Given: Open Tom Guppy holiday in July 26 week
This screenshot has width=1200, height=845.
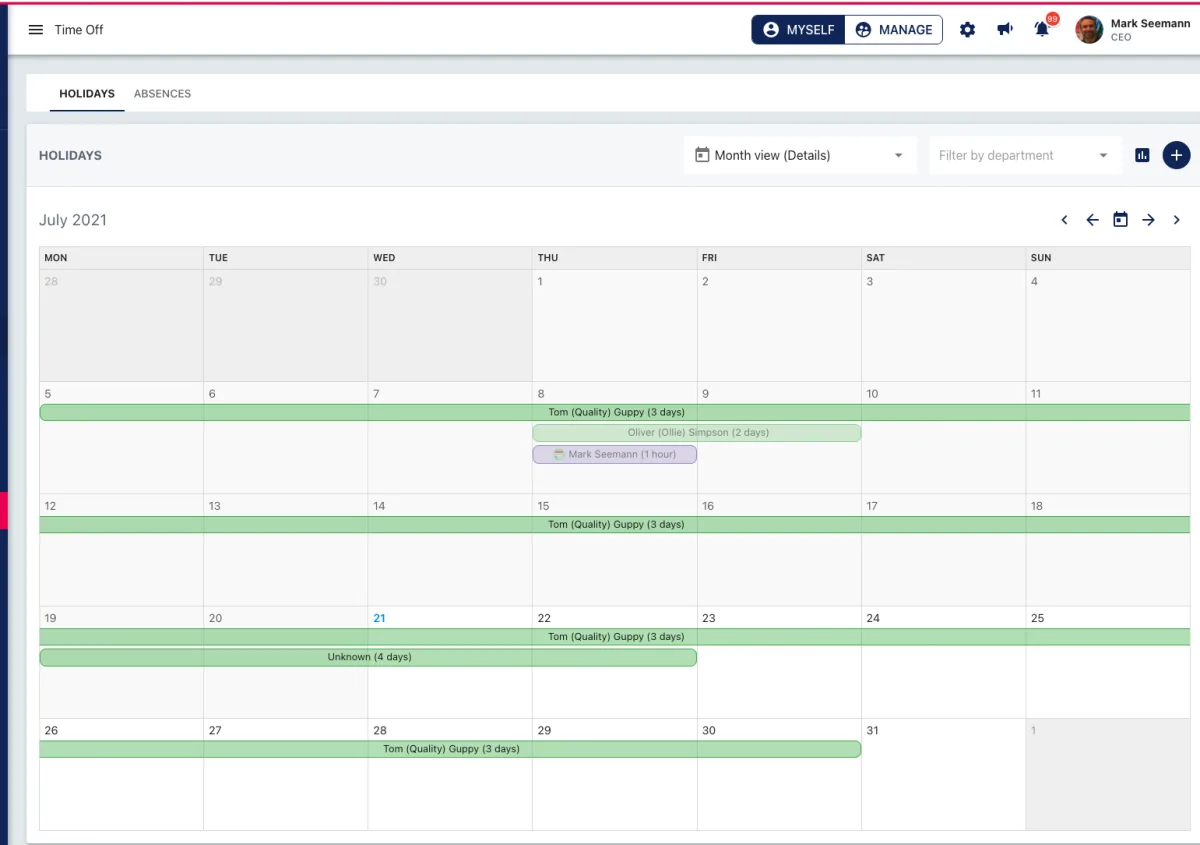Looking at the screenshot, I should pyautogui.click(x=450, y=749).
